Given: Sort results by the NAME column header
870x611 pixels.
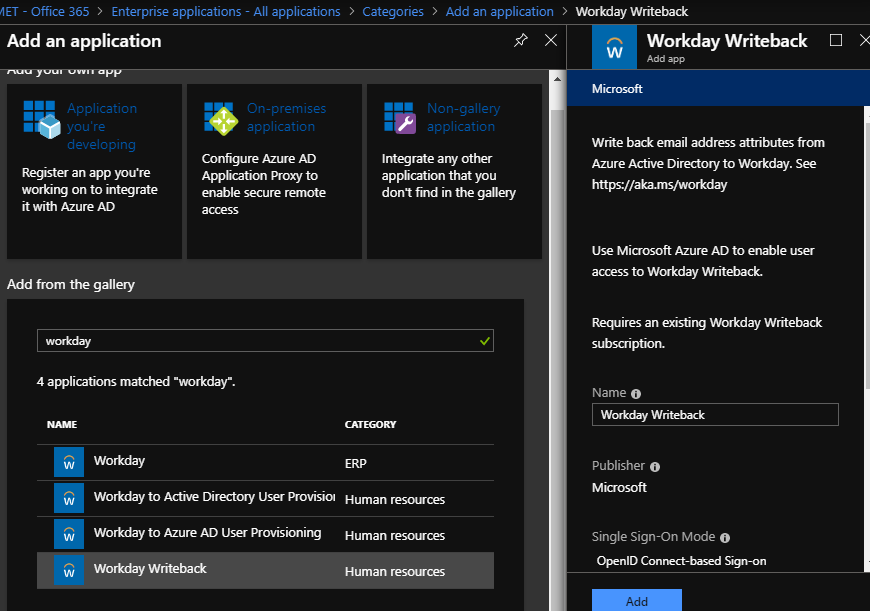Looking at the screenshot, I should click(x=62, y=425).
